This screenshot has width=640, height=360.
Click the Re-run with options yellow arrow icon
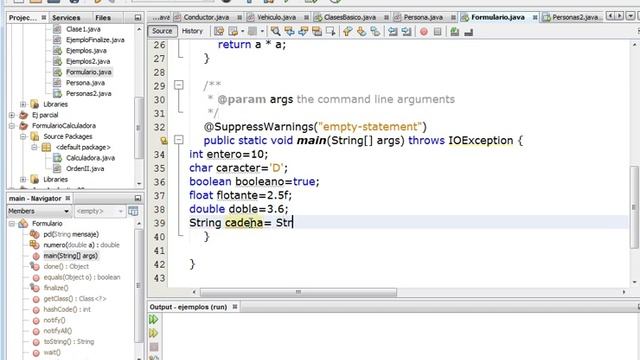(x=153, y=333)
